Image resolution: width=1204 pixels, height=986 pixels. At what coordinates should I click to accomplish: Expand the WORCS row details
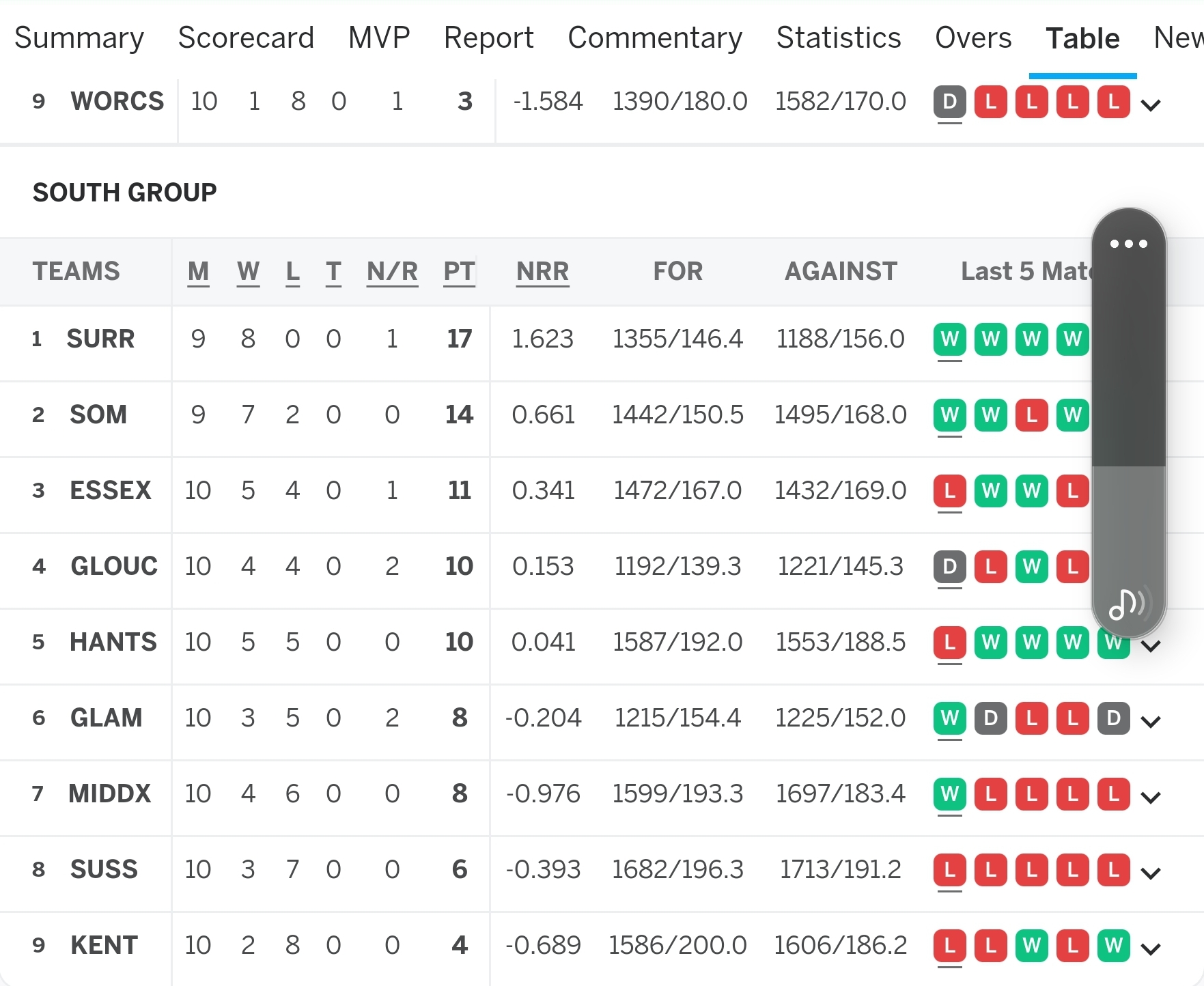pyautogui.click(x=1151, y=105)
